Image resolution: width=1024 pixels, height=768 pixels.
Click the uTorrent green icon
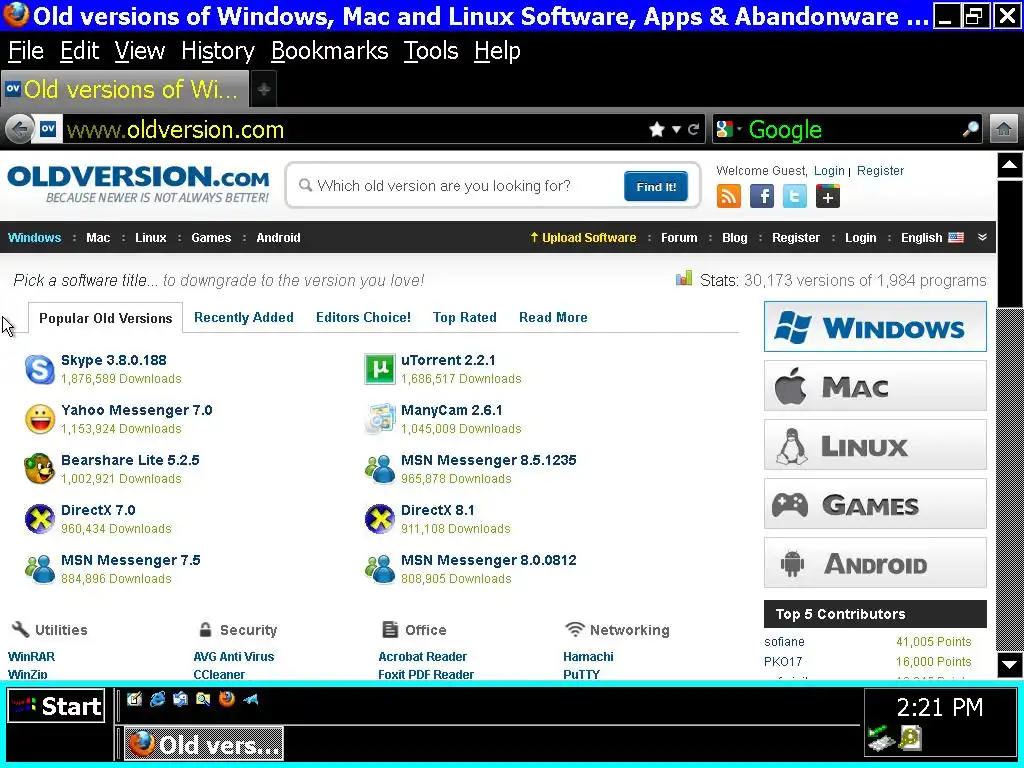[379, 369]
